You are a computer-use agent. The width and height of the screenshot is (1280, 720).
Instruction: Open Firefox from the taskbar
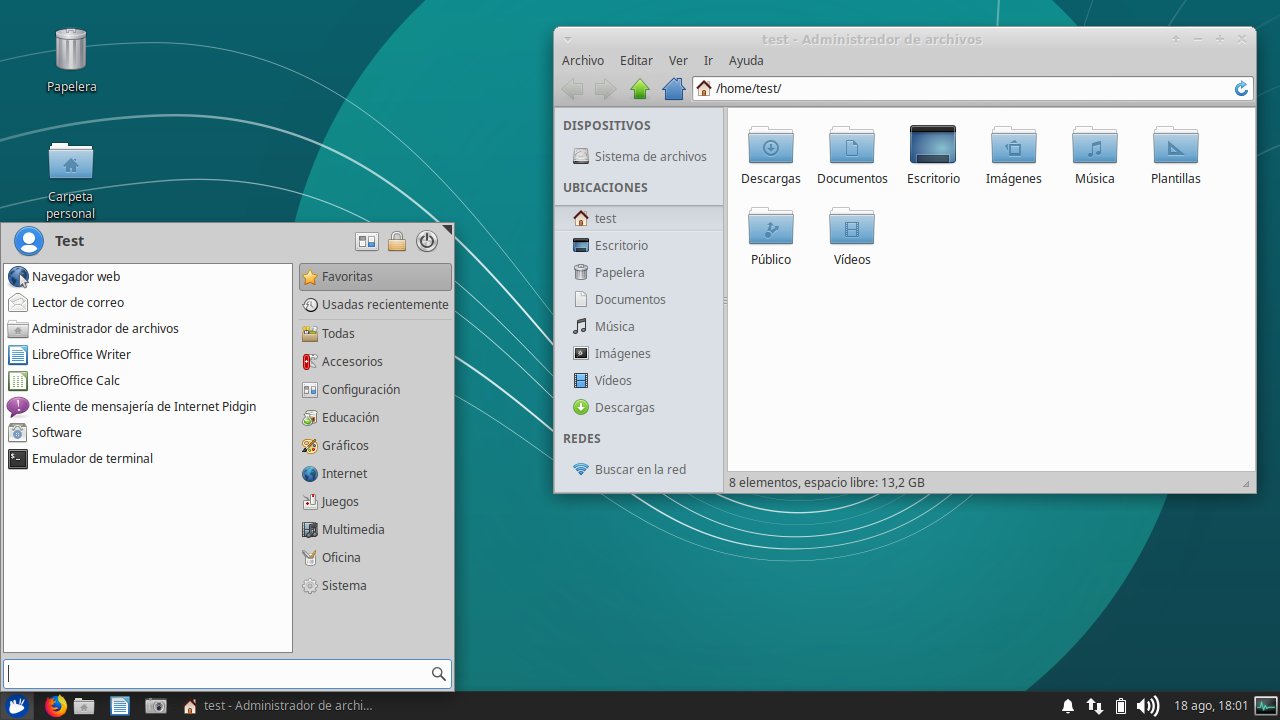[x=56, y=706]
